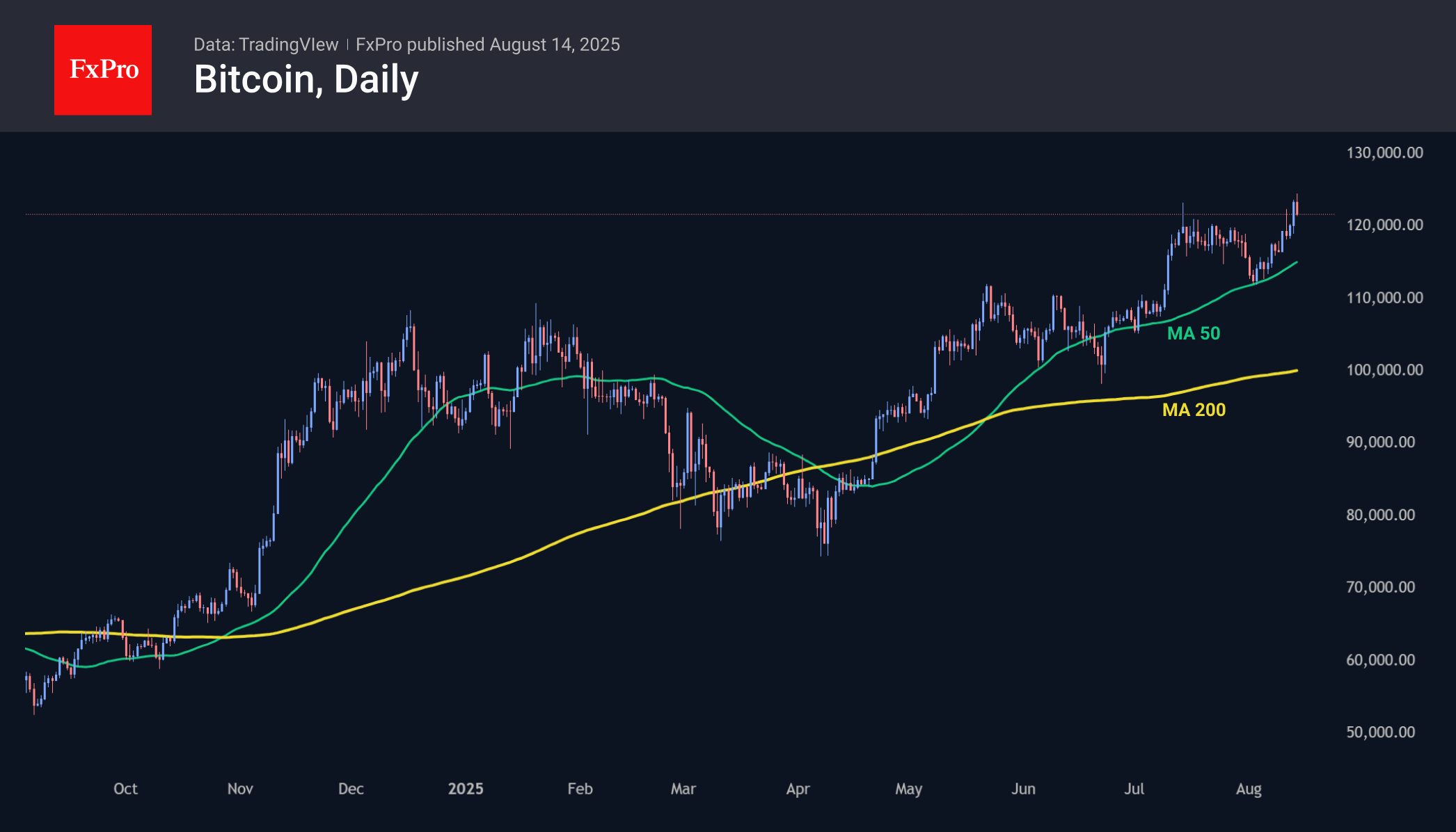This screenshot has width=1456, height=832.
Task: Click the 120,000.00 price axis label
Action: pyautogui.click(x=1384, y=225)
